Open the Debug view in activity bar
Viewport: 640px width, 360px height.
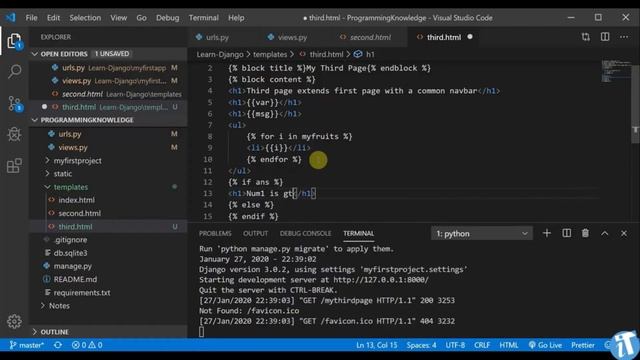tap(14, 134)
